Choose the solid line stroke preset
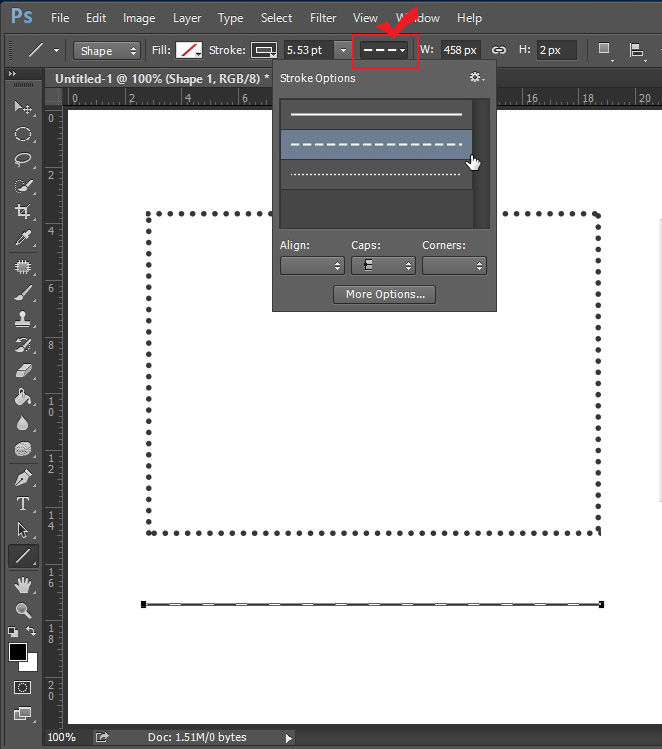662x749 pixels. point(376,115)
